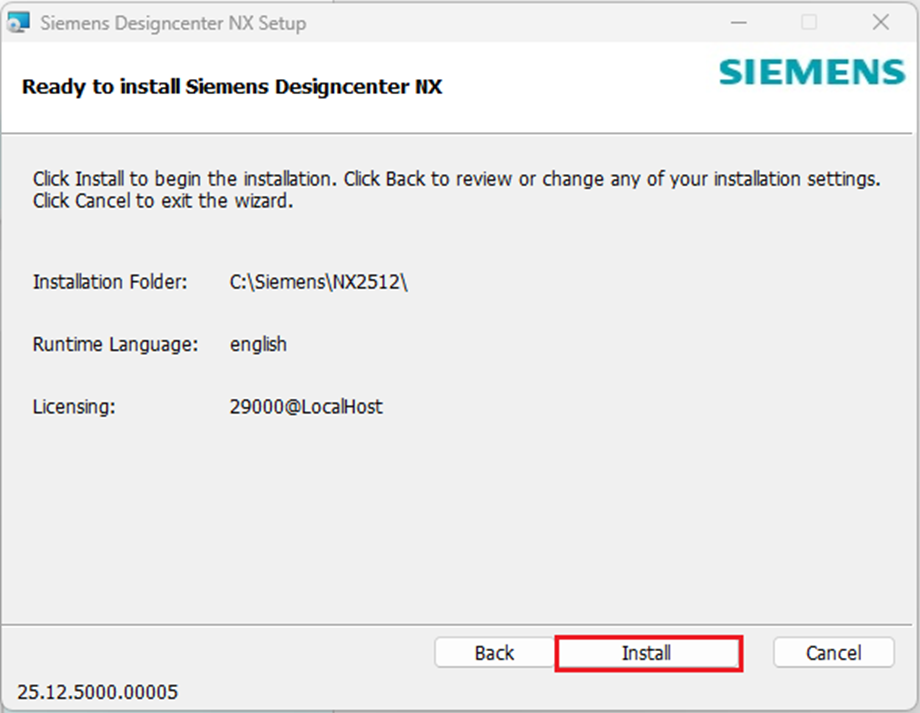Select the Runtime Language label
The height and width of the screenshot is (713, 920).
coord(115,344)
